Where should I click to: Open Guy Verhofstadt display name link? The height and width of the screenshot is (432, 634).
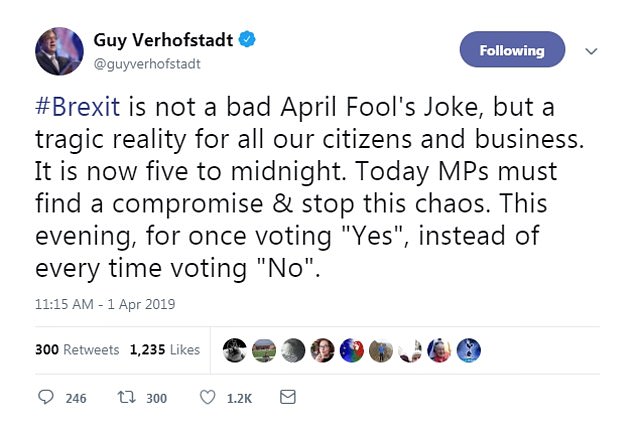166,41
